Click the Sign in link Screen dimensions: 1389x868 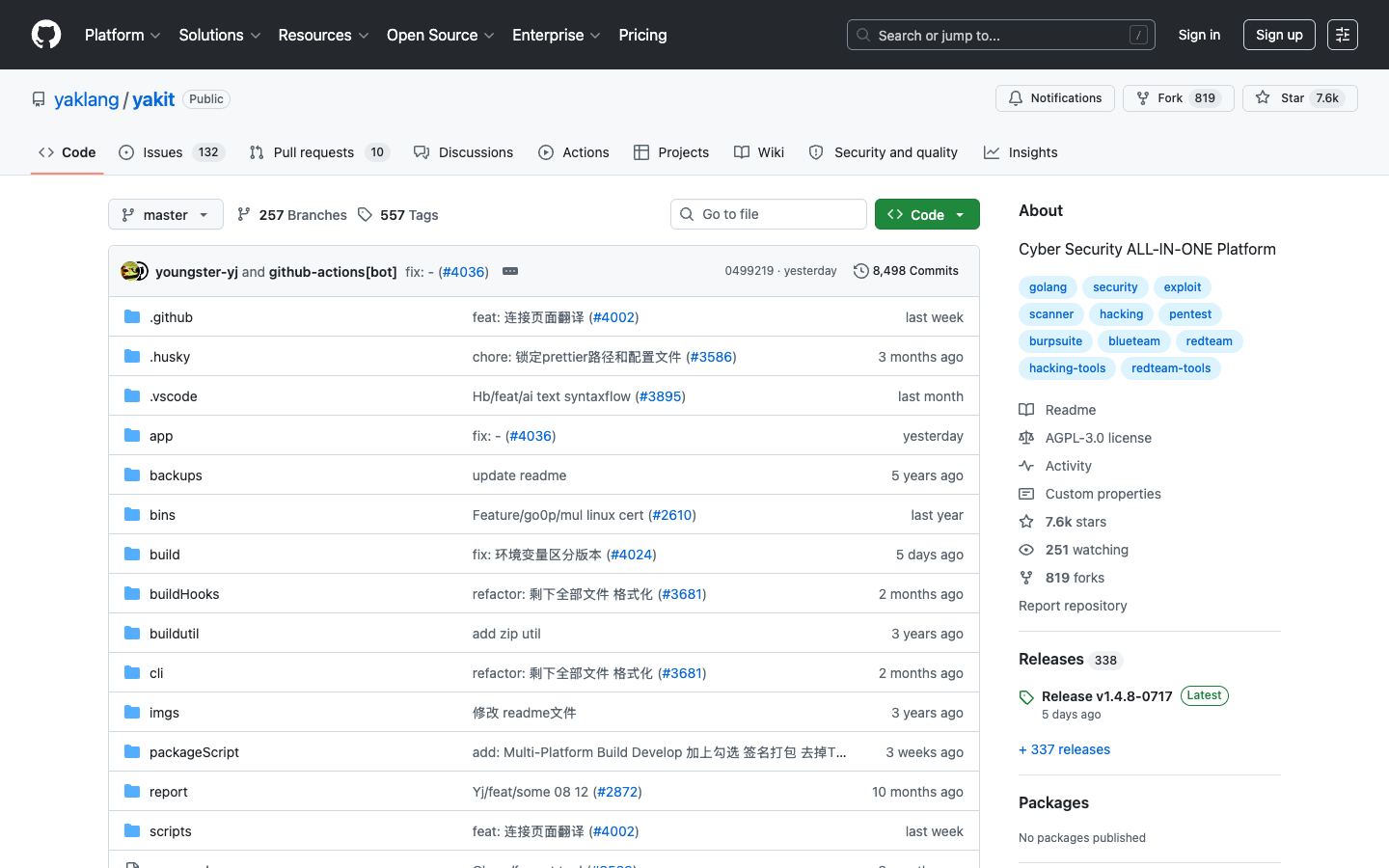(1199, 35)
